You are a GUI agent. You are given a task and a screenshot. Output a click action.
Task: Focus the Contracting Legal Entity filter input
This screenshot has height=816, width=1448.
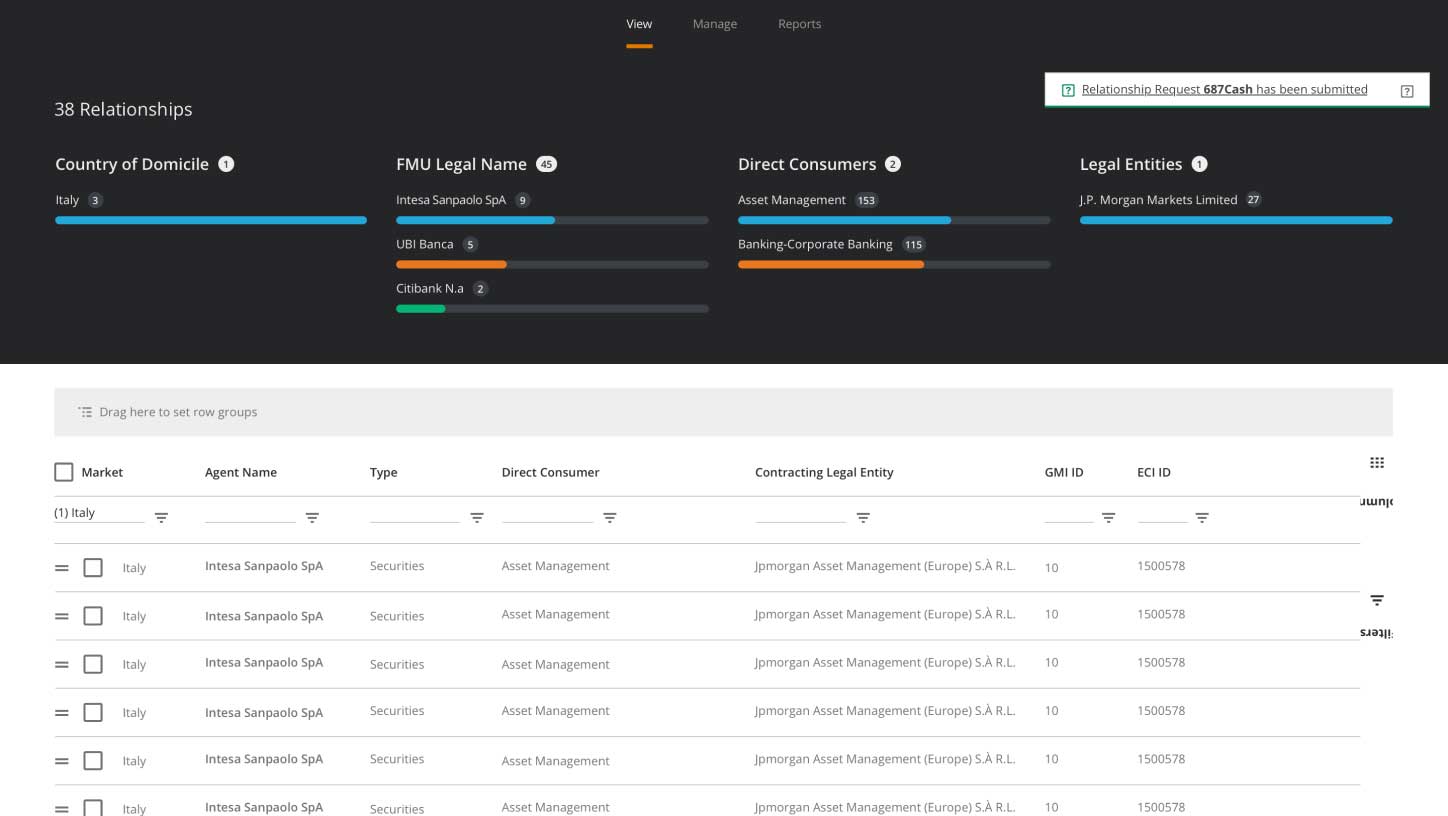pos(801,514)
